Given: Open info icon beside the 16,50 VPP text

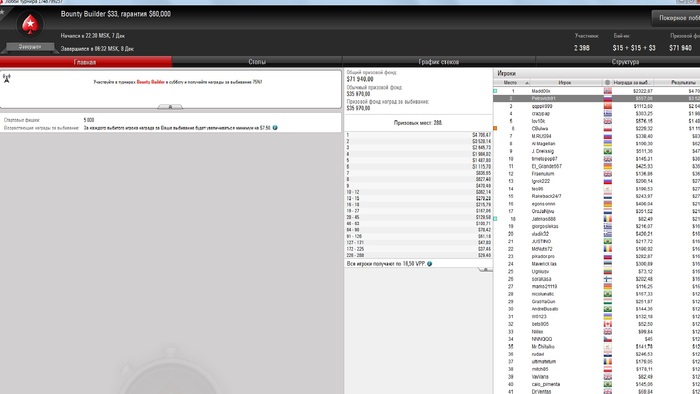Looking at the screenshot, I should pos(429,264).
